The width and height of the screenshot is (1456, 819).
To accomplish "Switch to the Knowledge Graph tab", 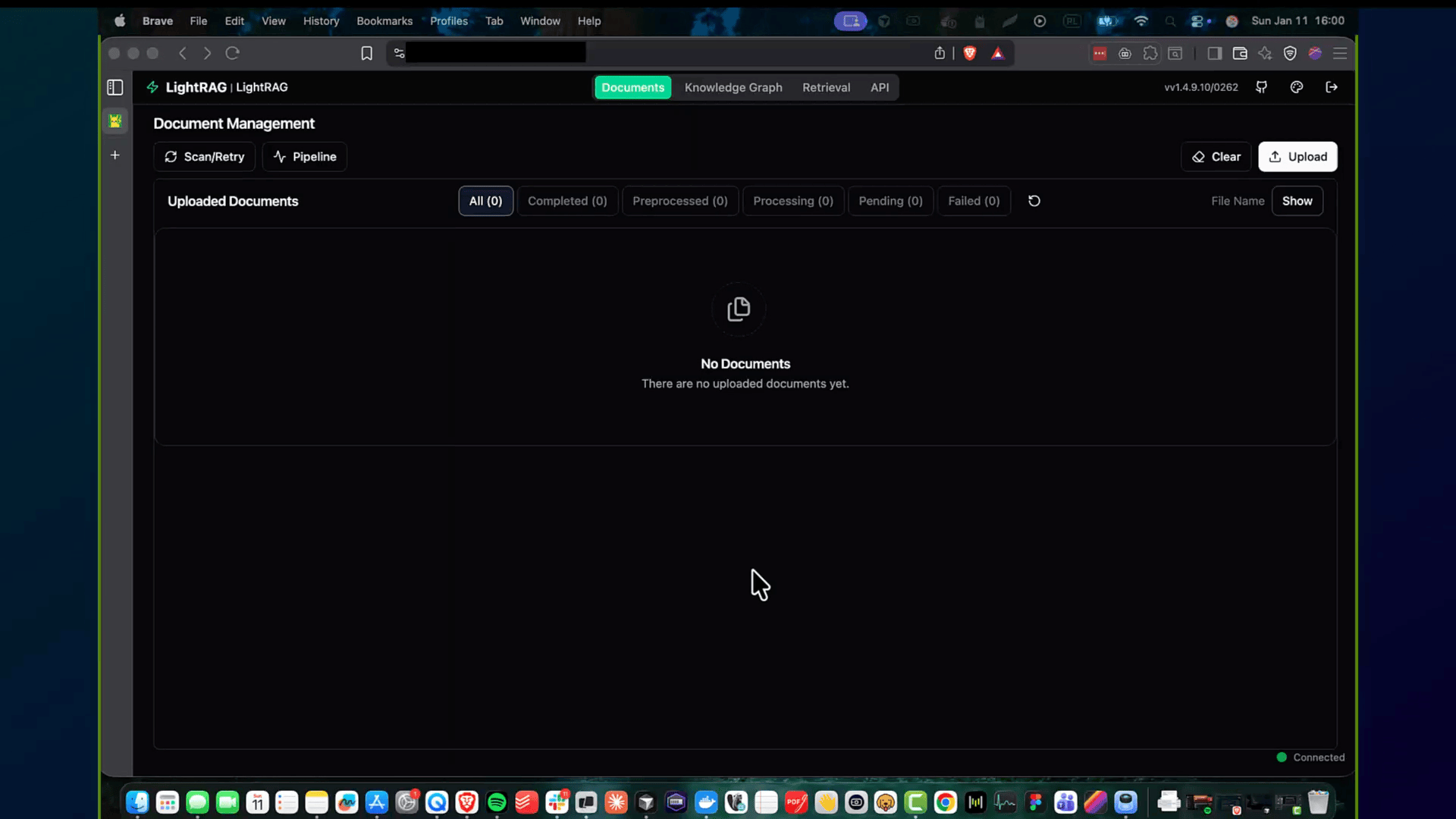I will click(x=733, y=87).
